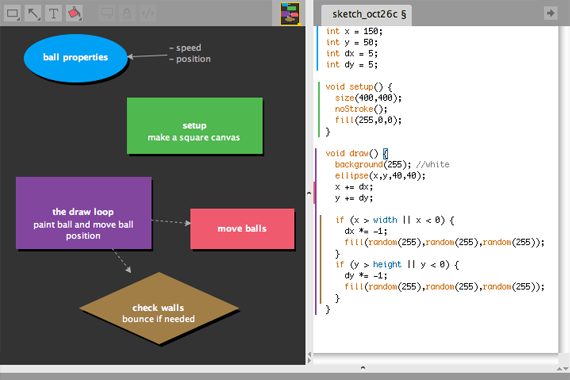Click the comment bubble icon
Viewport: 570px width, 380px height.
pyautogui.click(x=107, y=13)
